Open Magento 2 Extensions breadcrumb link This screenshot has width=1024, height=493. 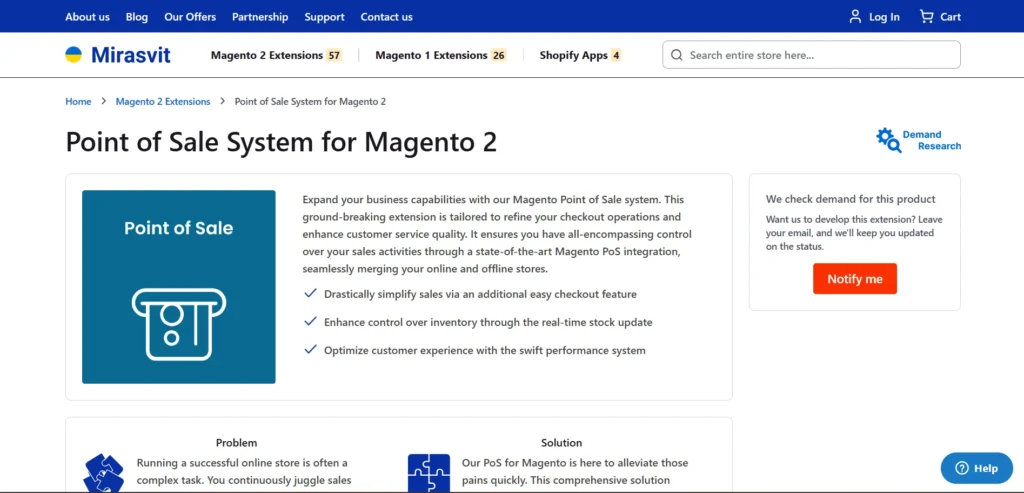click(163, 102)
